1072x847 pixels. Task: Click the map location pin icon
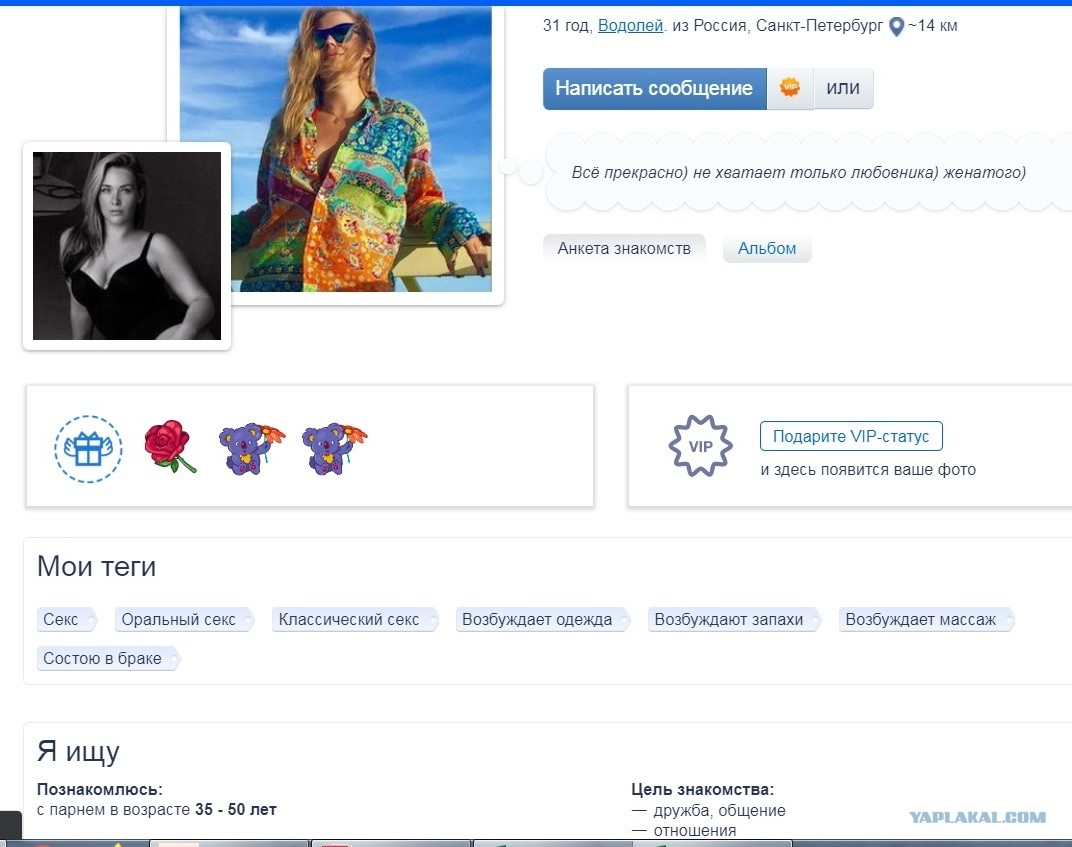pyautogui.click(x=896, y=27)
